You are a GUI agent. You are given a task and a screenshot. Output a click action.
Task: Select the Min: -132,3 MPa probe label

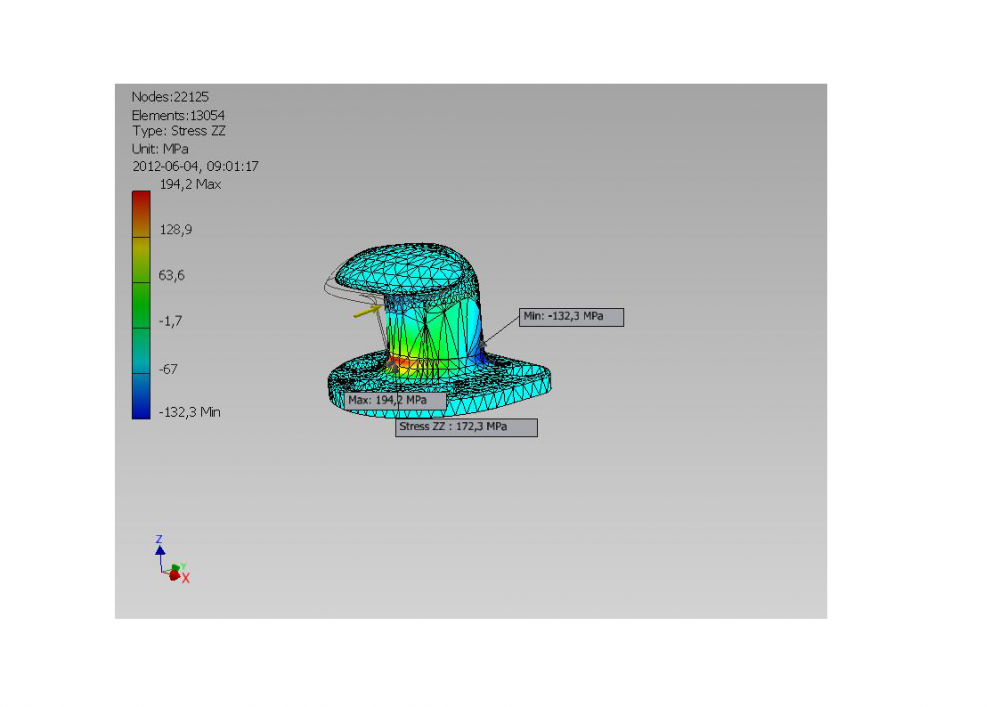tap(572, 317)
